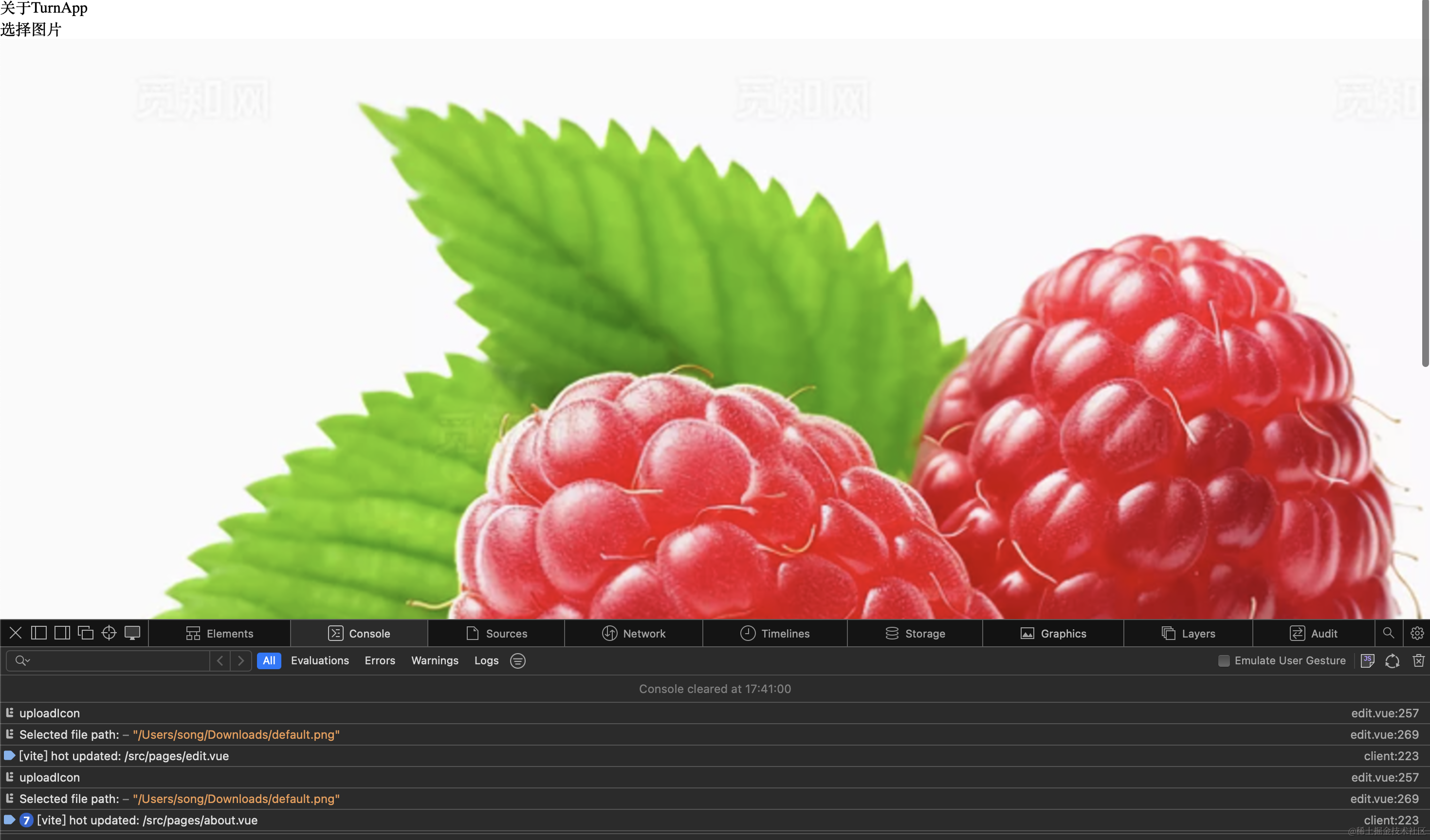This screenshot has width=1430, height=840.
Task: Expand the vite hot updated about.vue log group
Action: [10, 820]
